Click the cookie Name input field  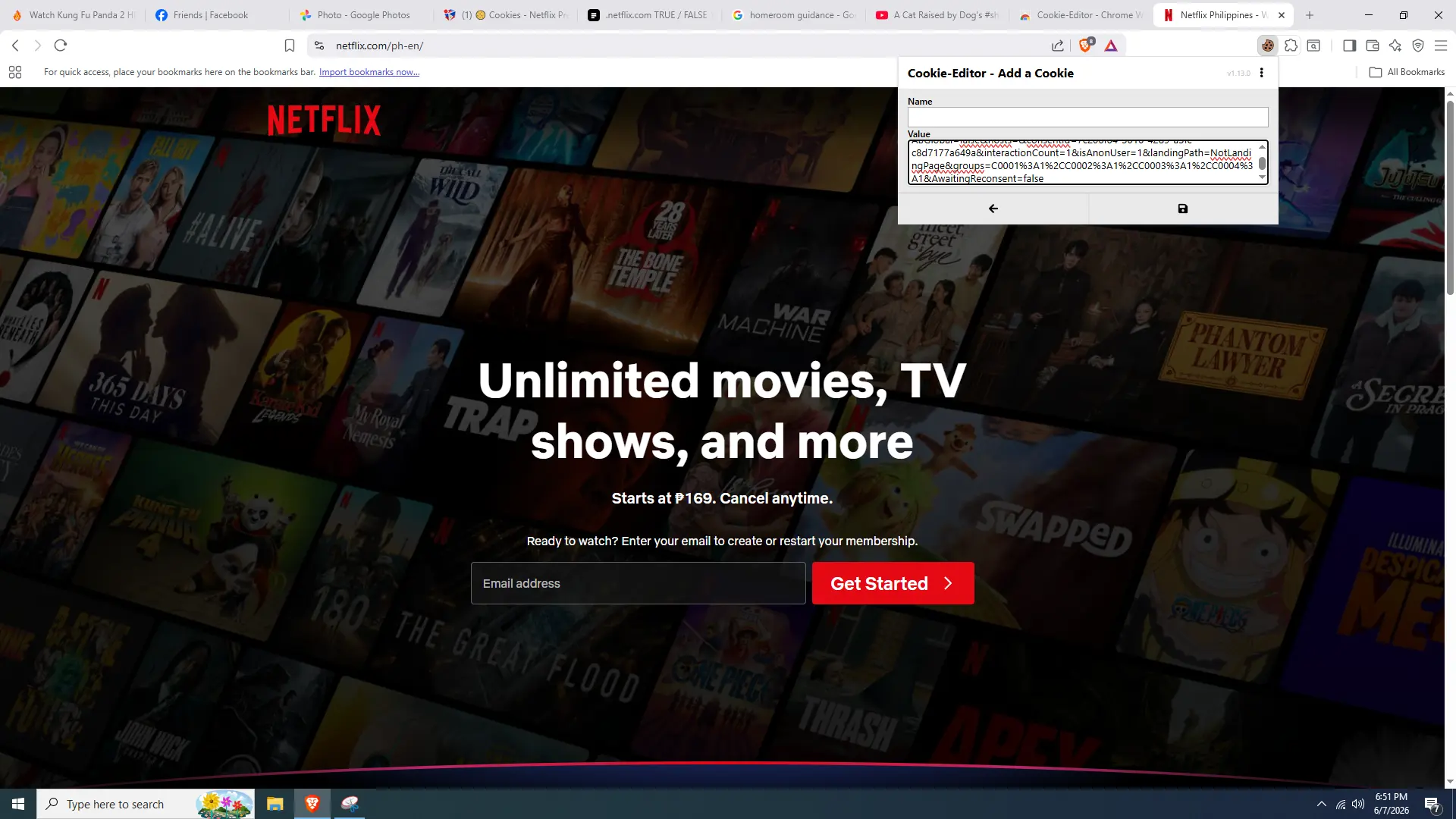1087,117
